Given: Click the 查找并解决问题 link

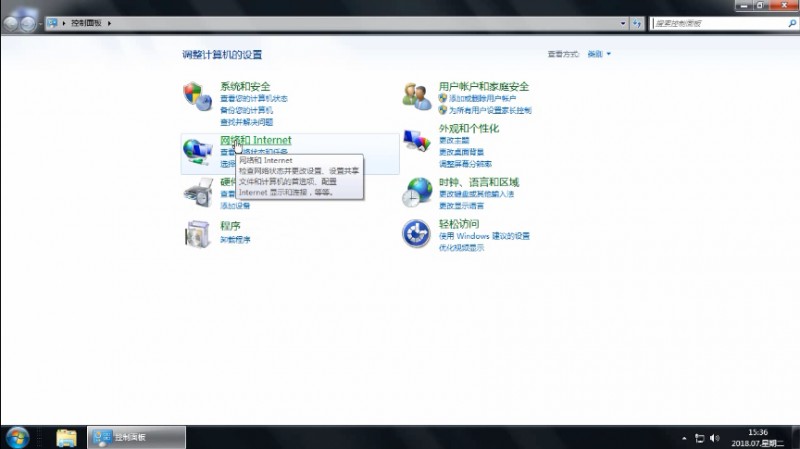Looking at the screenshot, I should pyautogui.click(x=246, y=121).
